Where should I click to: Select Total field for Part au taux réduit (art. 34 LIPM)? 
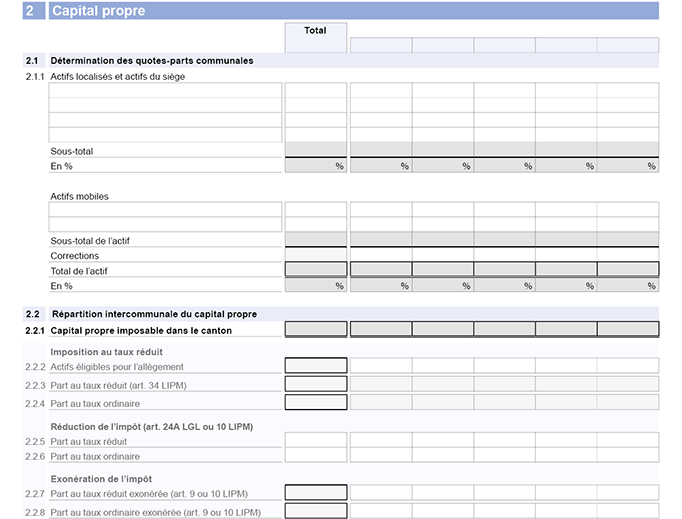coord(315,384)
